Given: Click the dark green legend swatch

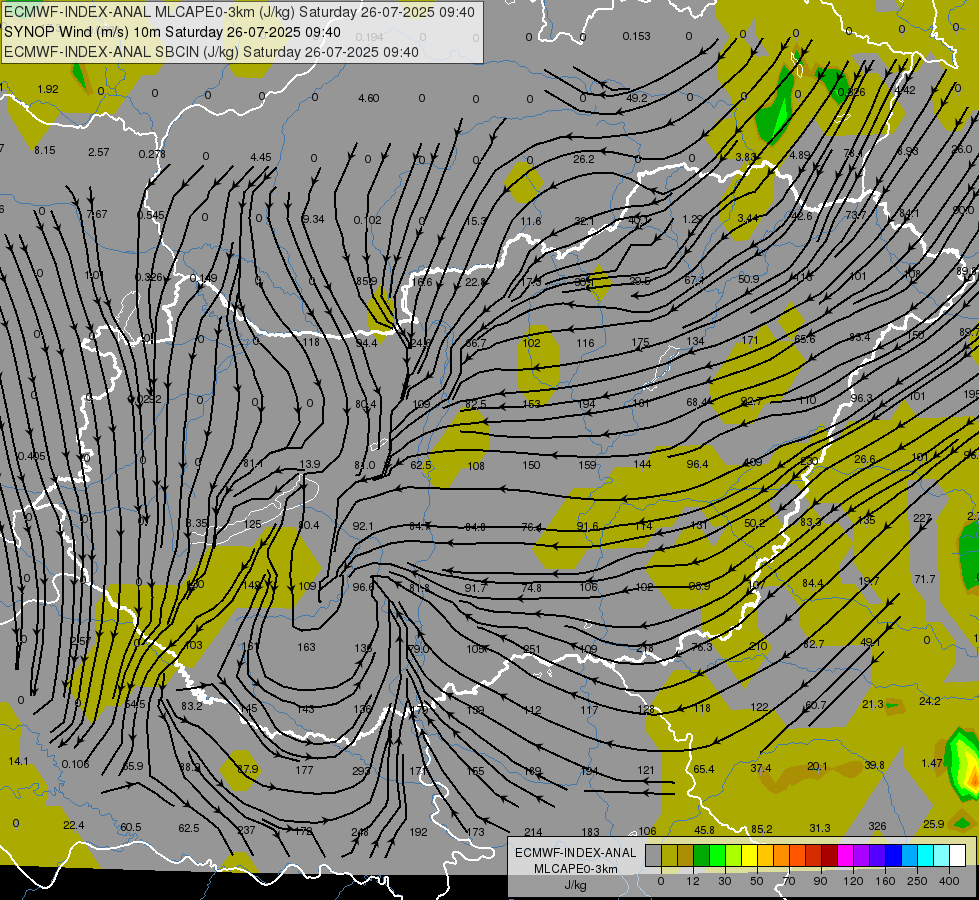Looking at the screenshot, I should click(x=701, y=856).
